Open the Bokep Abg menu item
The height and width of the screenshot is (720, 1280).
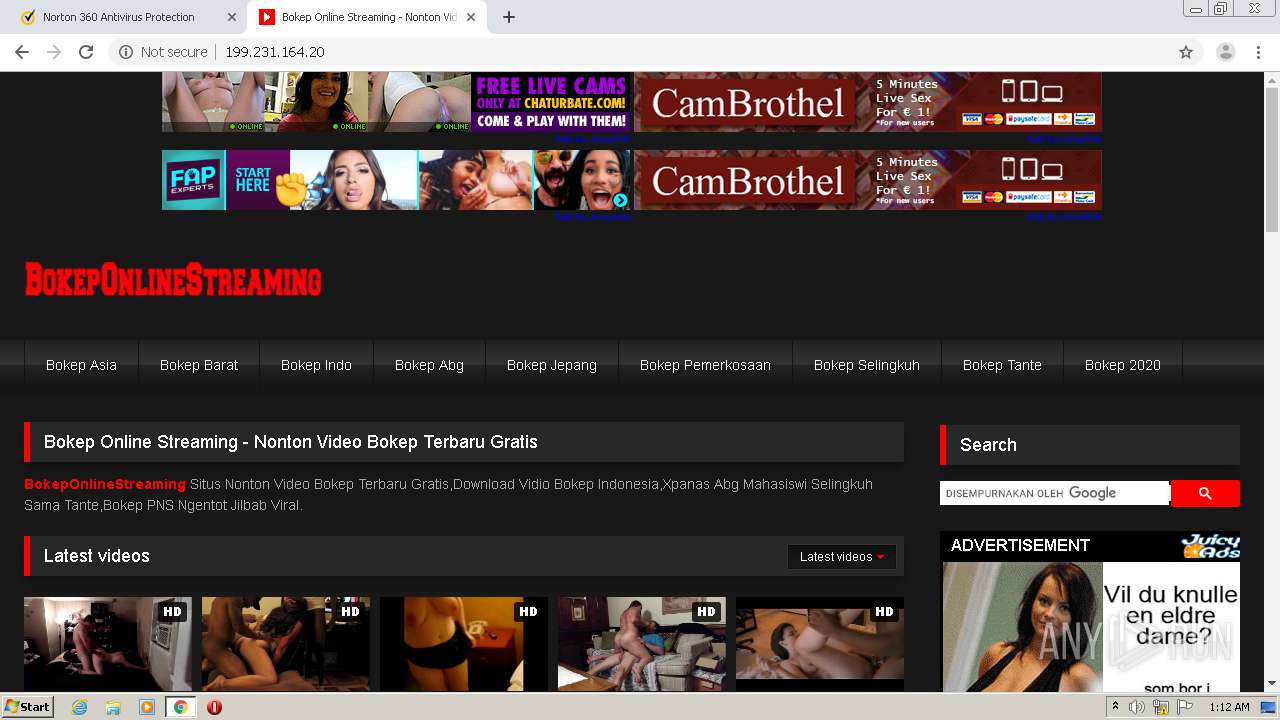pos(429,365)
